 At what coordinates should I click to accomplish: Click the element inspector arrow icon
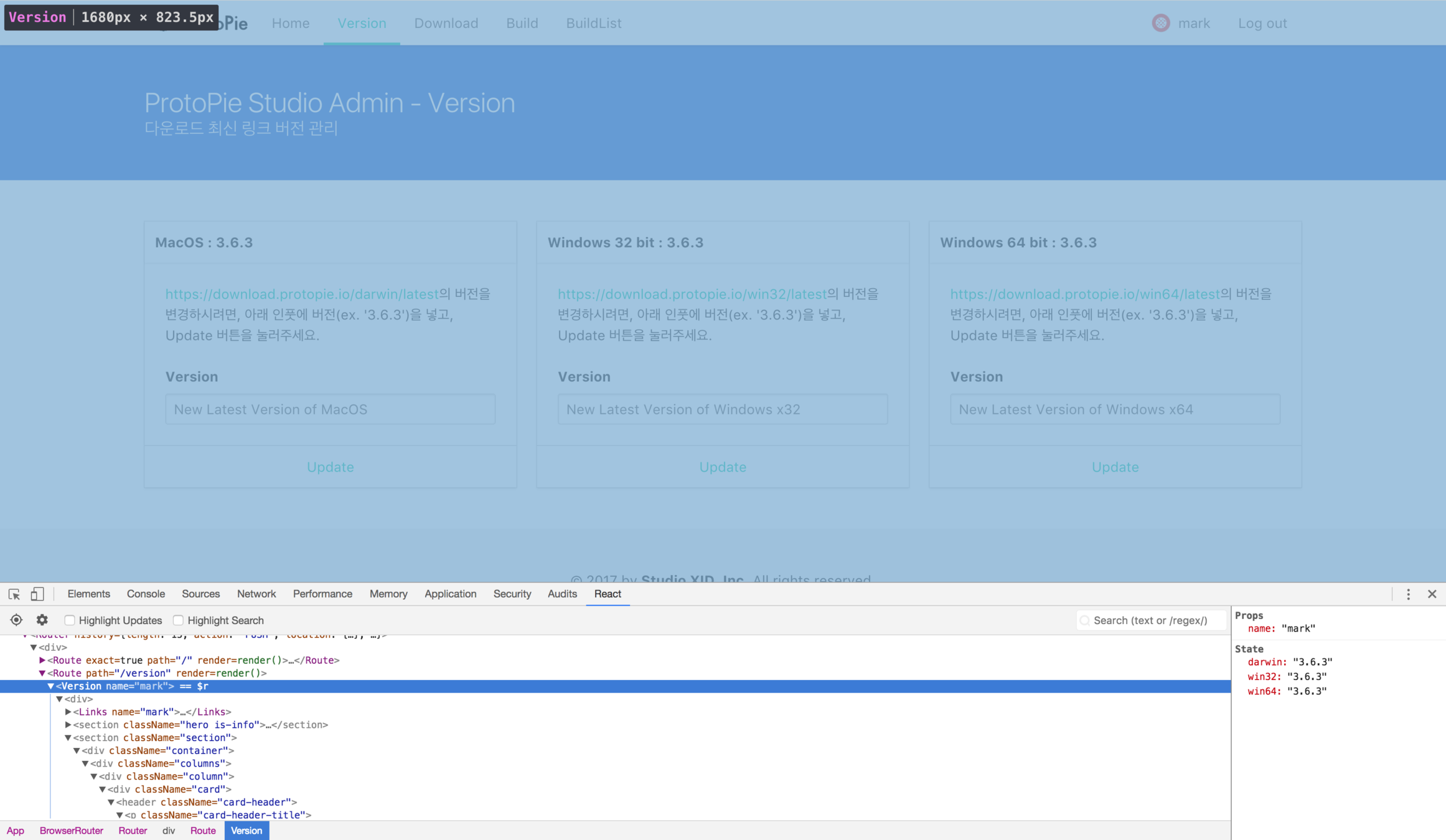coord(14,594)
